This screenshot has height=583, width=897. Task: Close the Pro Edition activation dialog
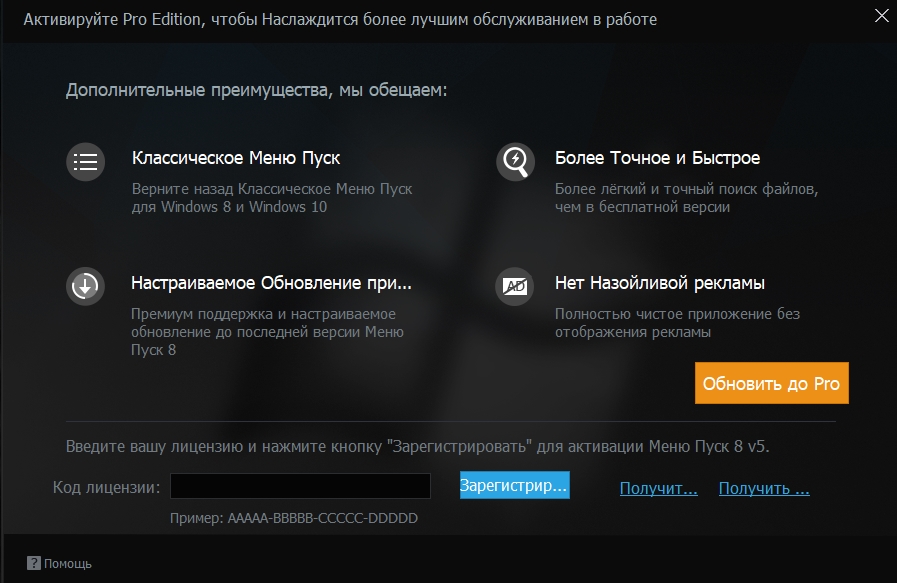882,16
